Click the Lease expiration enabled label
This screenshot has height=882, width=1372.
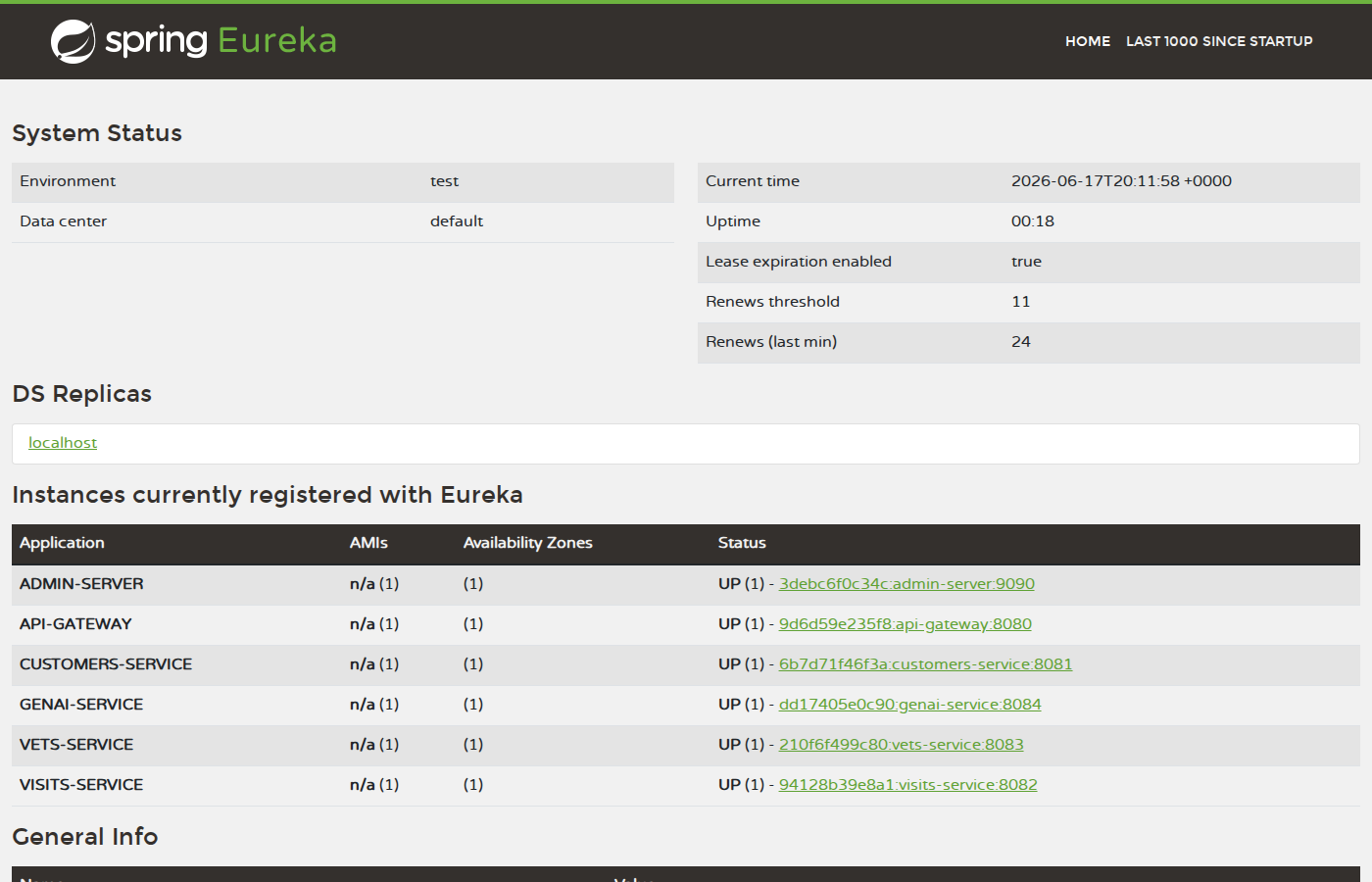[x=799, y=262]
